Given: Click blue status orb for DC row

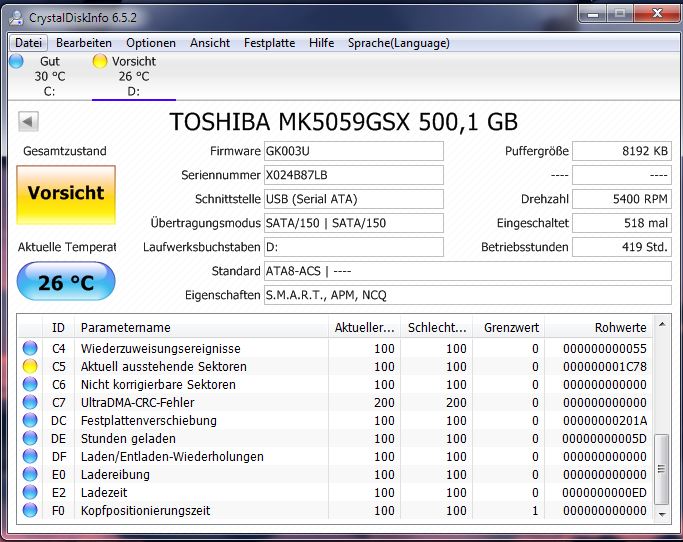Looking at the screenshot, I should click(x=30, y=420).
